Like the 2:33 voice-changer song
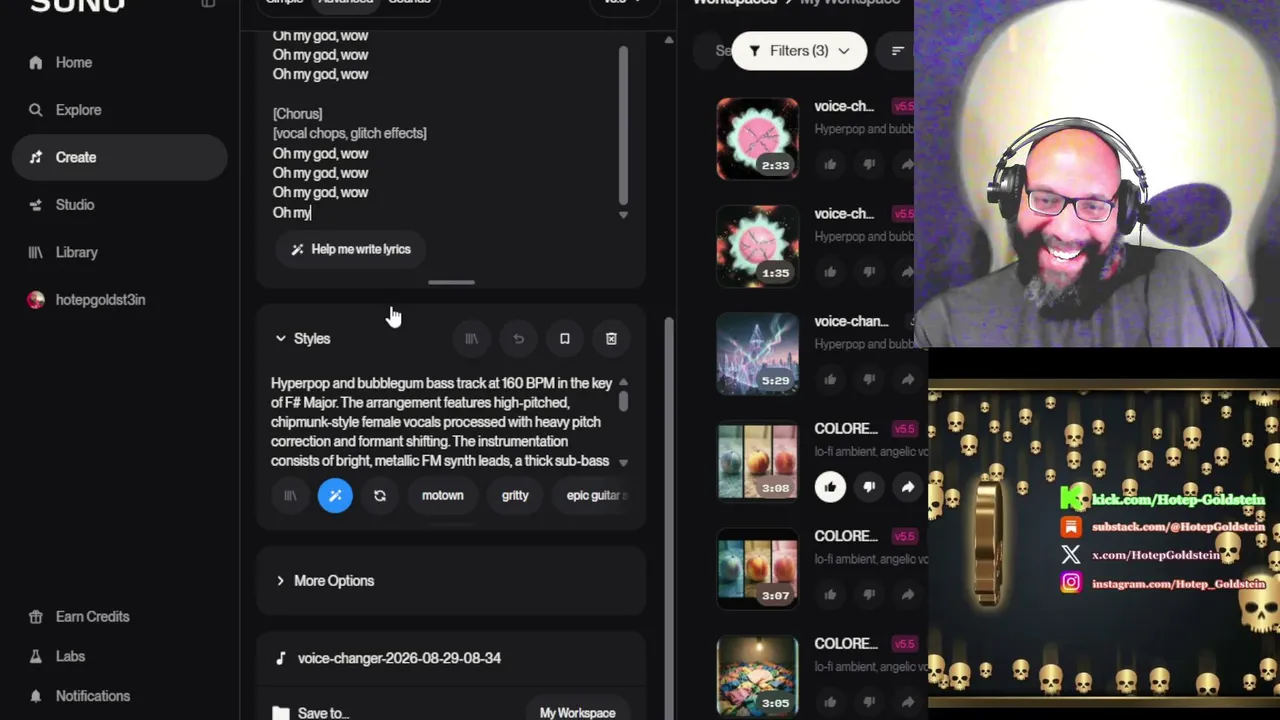The height and width of the screenshot is (720, 1280). 830,165
